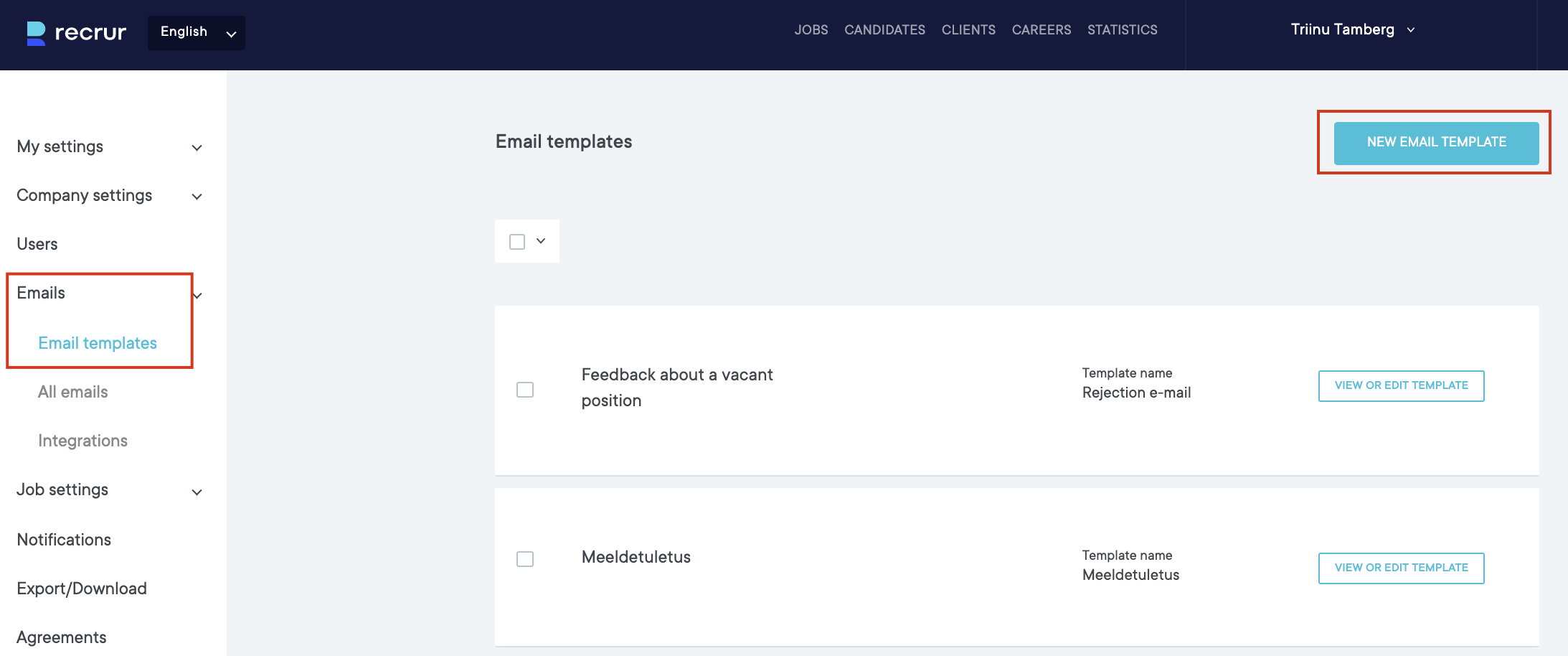Open All emails in the sidebar
The width and height of the screenshot is (1568, 656).
pyautogui.click(x=73, y=392)
